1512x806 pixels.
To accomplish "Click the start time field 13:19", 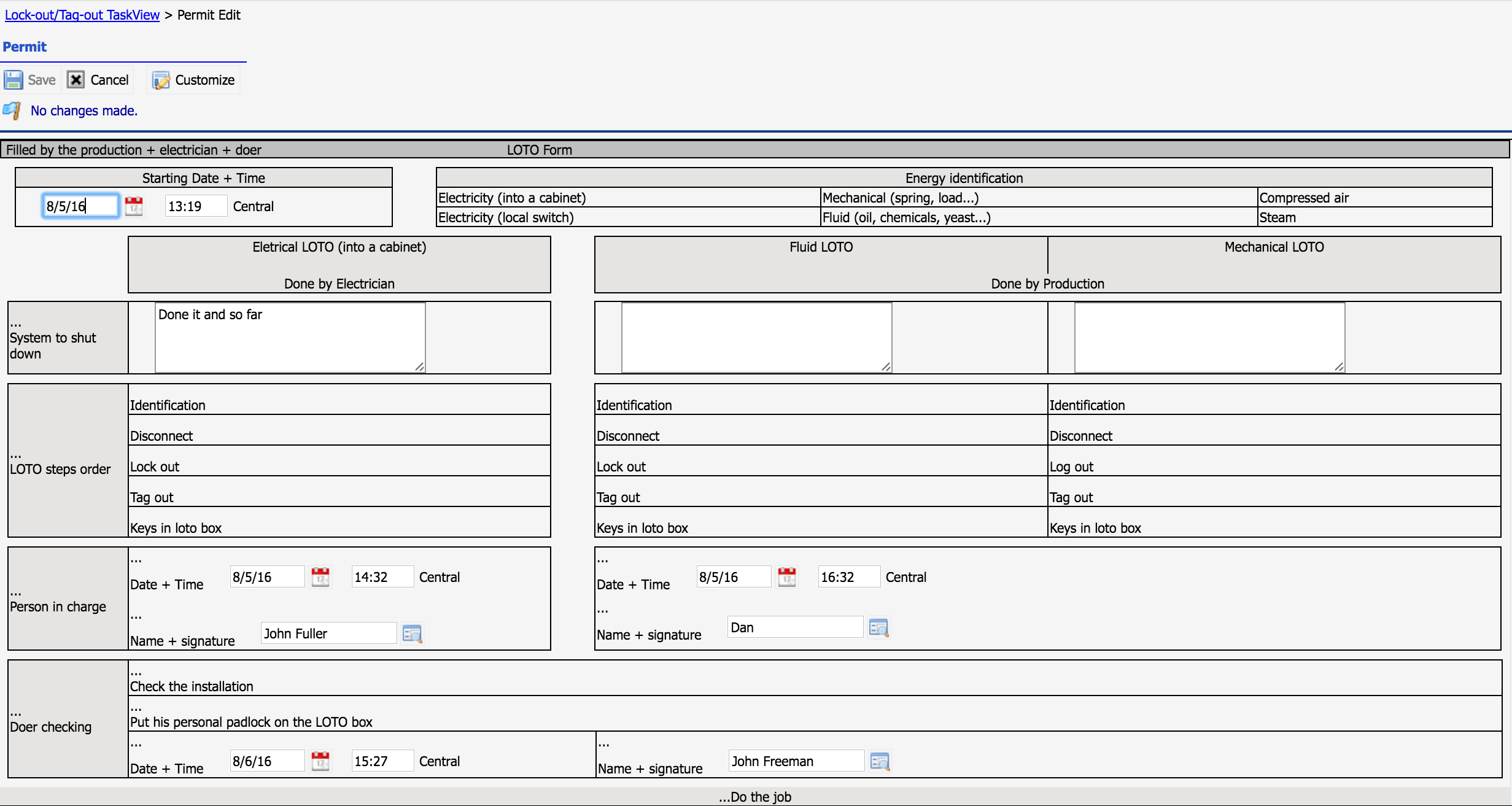I will (x=195, y=206).
